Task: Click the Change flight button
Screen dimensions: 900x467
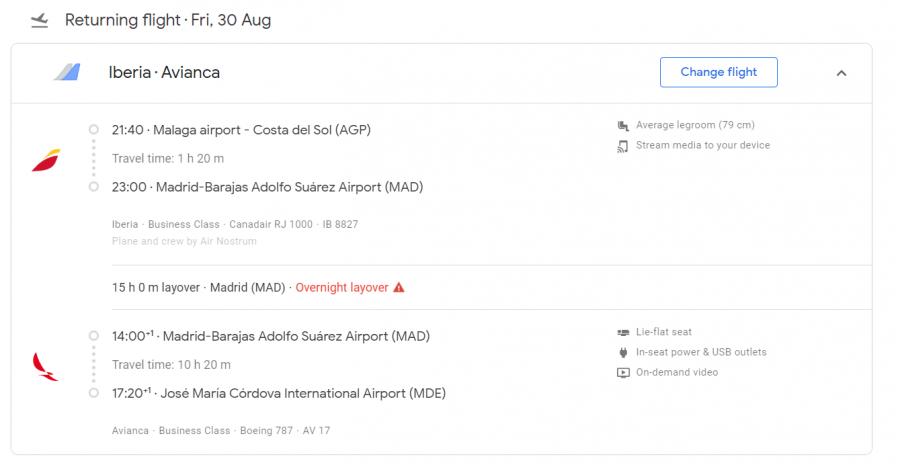Action: 718,72
